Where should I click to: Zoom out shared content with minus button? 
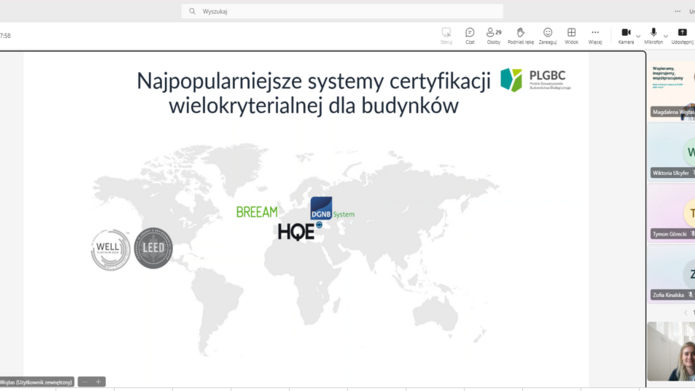point(85,382)
